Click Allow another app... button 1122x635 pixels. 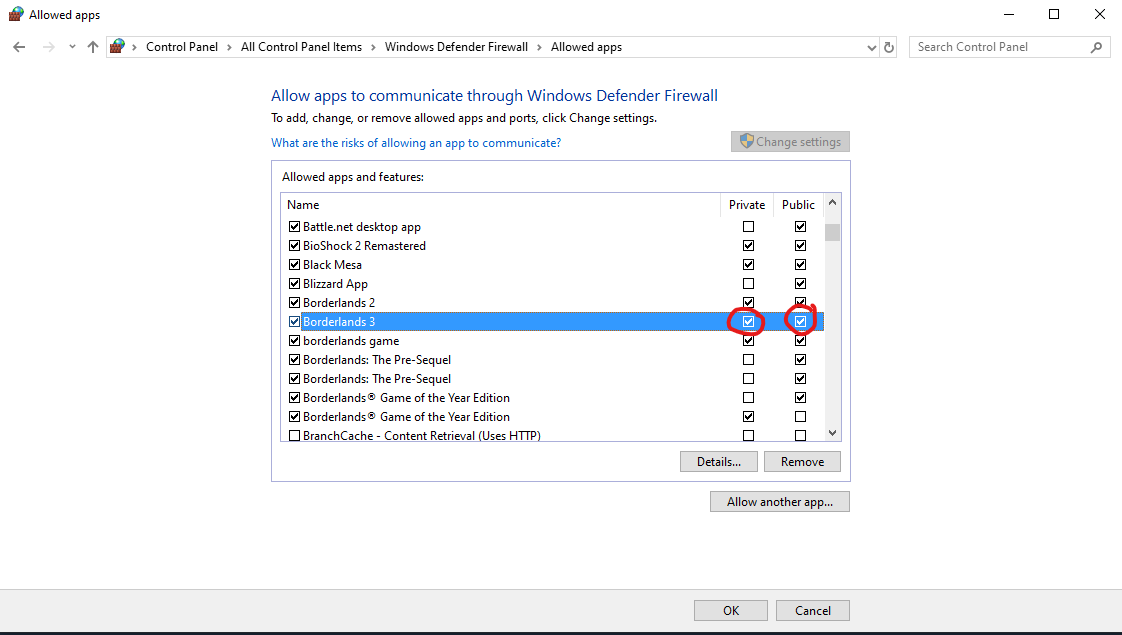pos(780,502)
